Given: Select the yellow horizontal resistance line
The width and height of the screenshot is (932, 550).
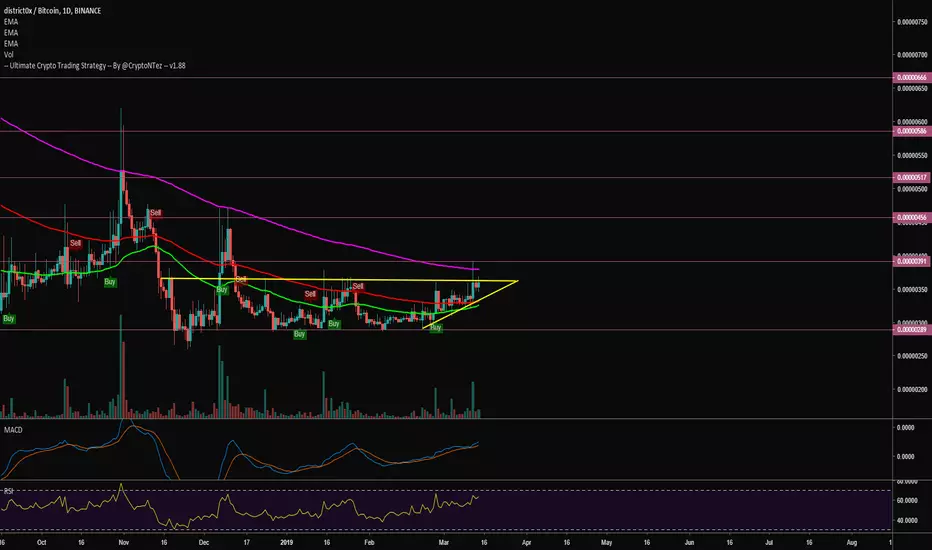Looking at the screenshot, I should [x=339, y=279].
